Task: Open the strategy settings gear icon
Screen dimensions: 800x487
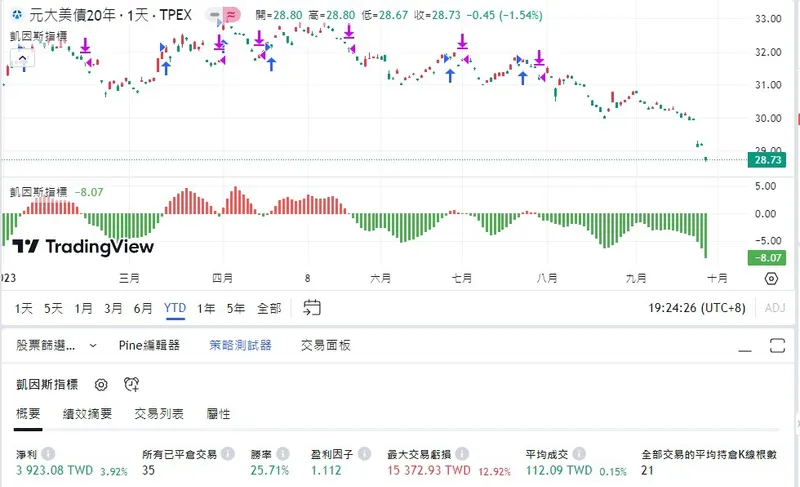Action: (101, 385)
